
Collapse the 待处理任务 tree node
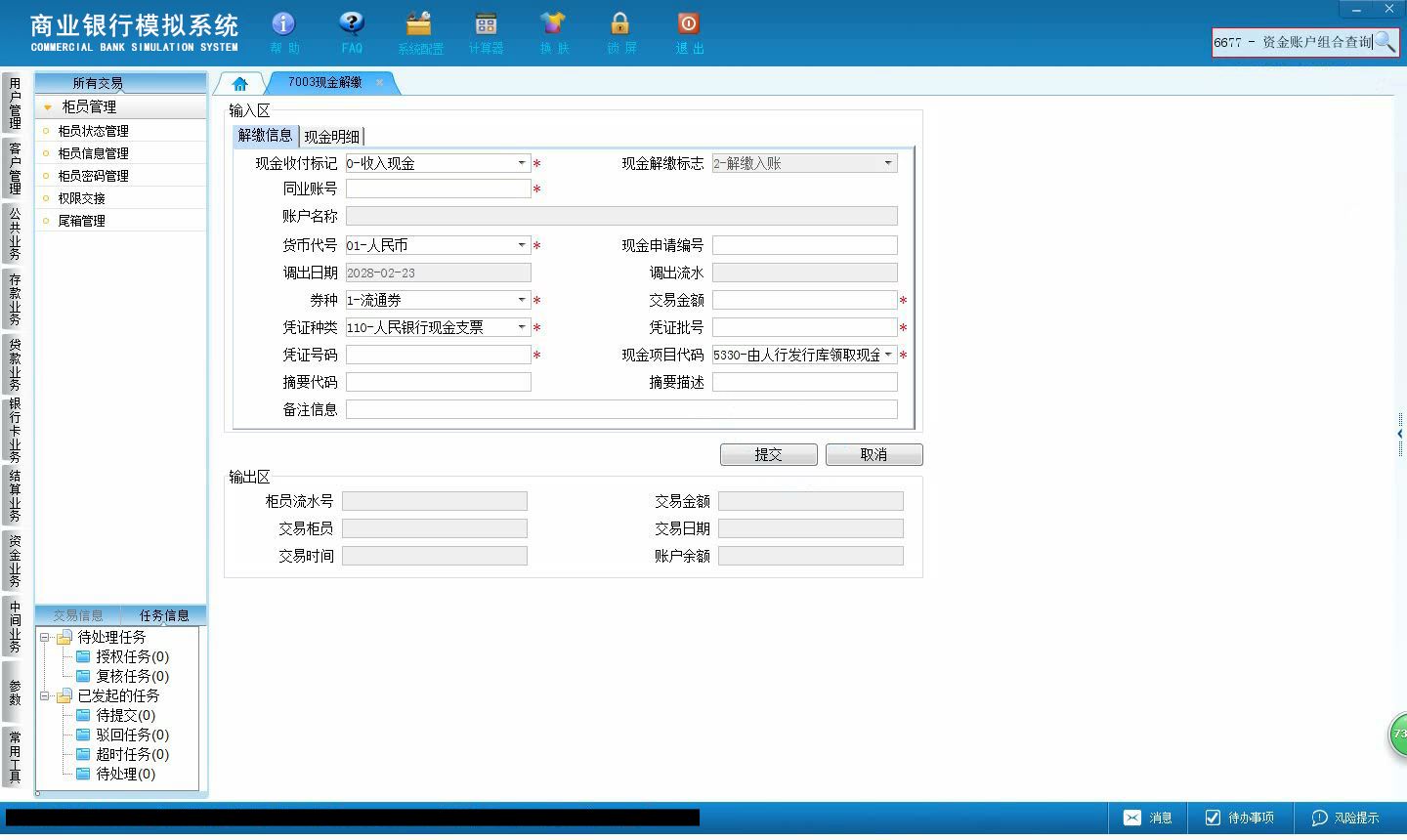[45, 637]
